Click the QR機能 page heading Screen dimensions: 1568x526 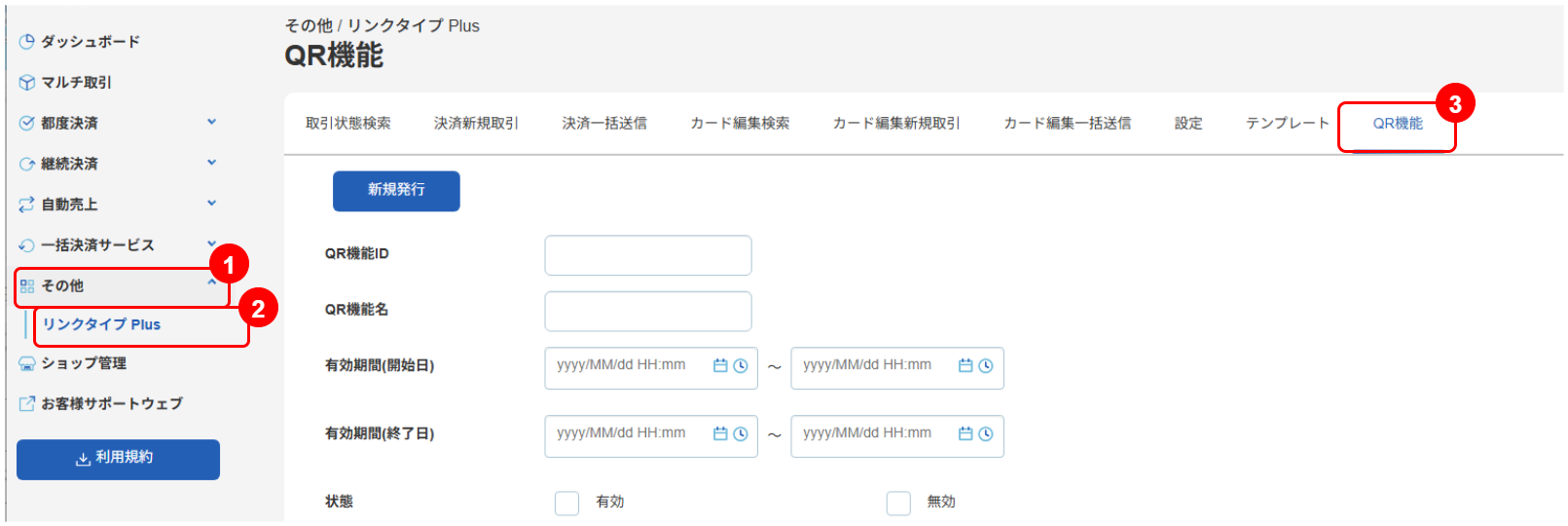pyautogui.click(x=334, y=56)
